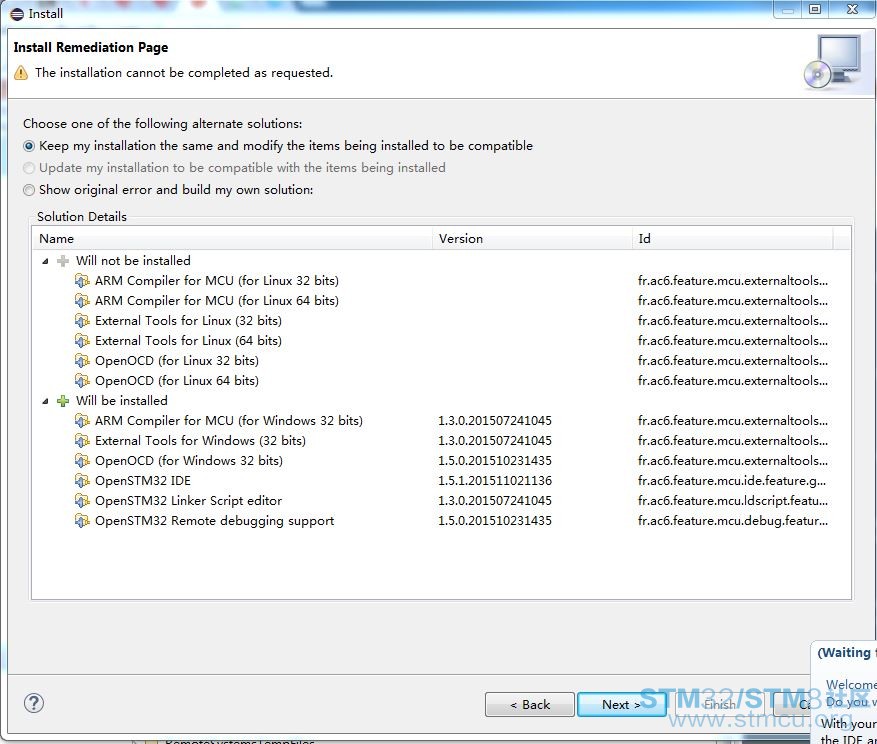Image resolution: width=877 pixels, height=744 pixels.
Task: Click the icon of External Tools for Windows (32 bits)
Action: click(x=82, y=441)
